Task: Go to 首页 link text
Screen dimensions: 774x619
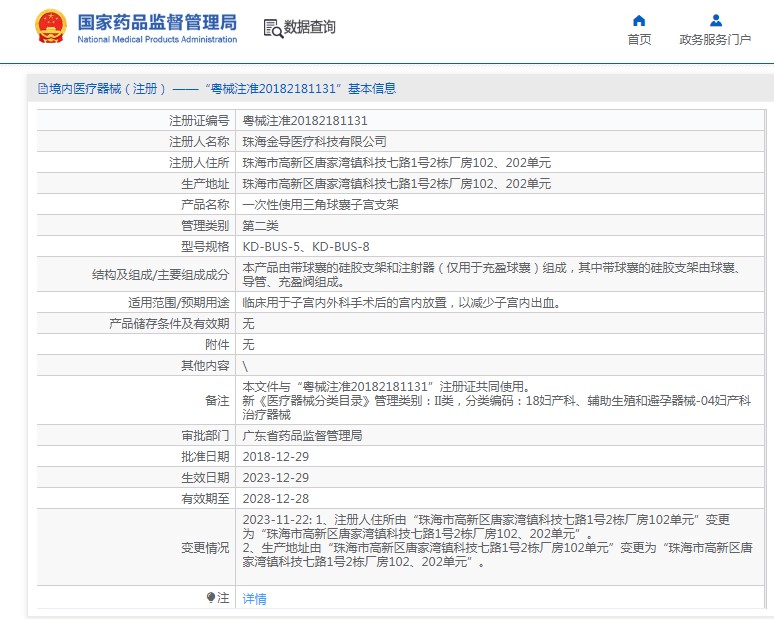Action: [639, 39]
